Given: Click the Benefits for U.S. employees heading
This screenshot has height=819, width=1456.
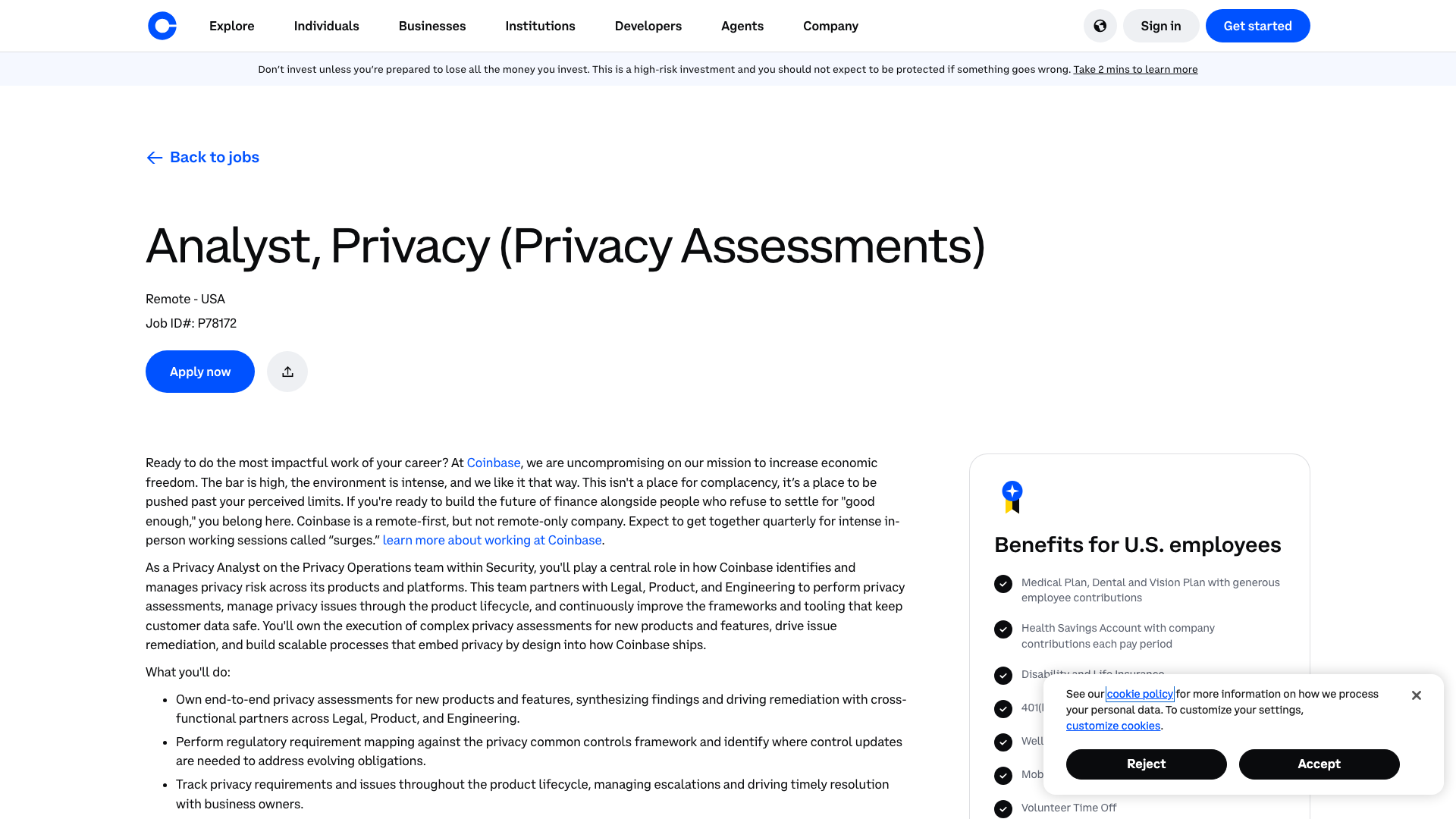Looking at the screenshot, I should click(1137, 544).
